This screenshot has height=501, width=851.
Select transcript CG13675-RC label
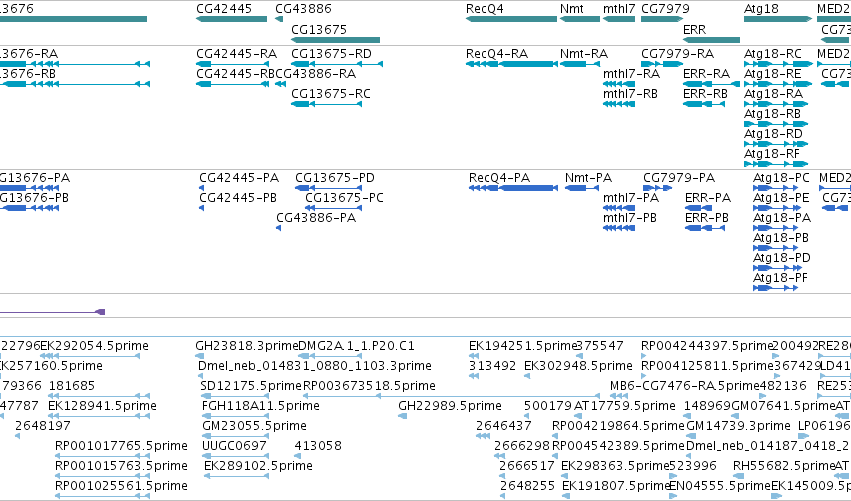(x=331, y=94)
